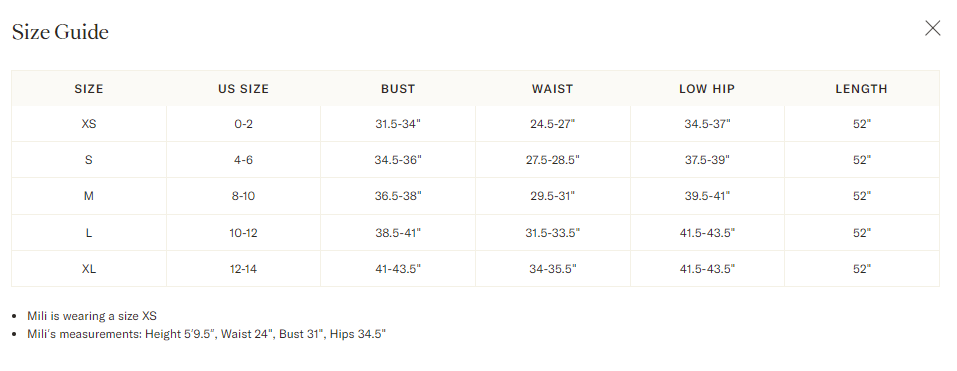Click the 31.5-34" bust measurement

click(x=398, y=124)
